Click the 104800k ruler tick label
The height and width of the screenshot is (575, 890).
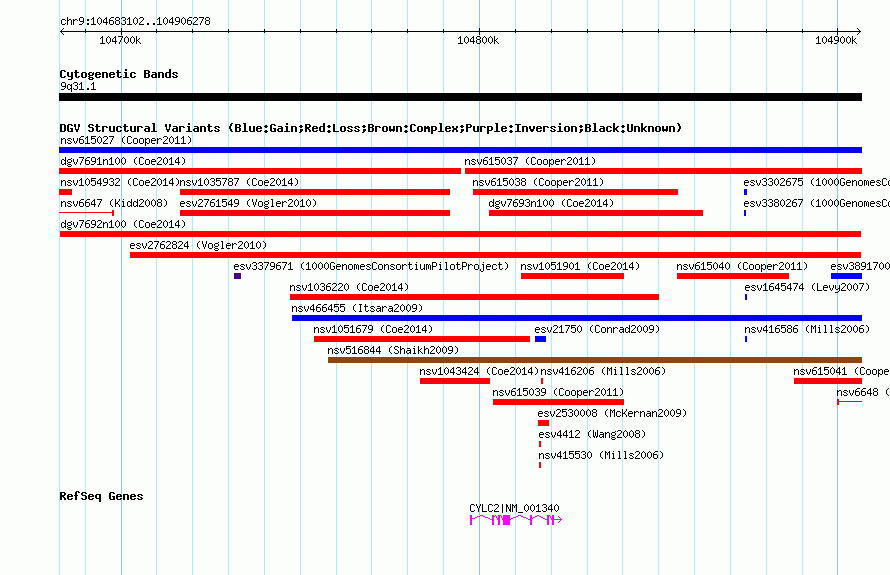pos(478,40)
